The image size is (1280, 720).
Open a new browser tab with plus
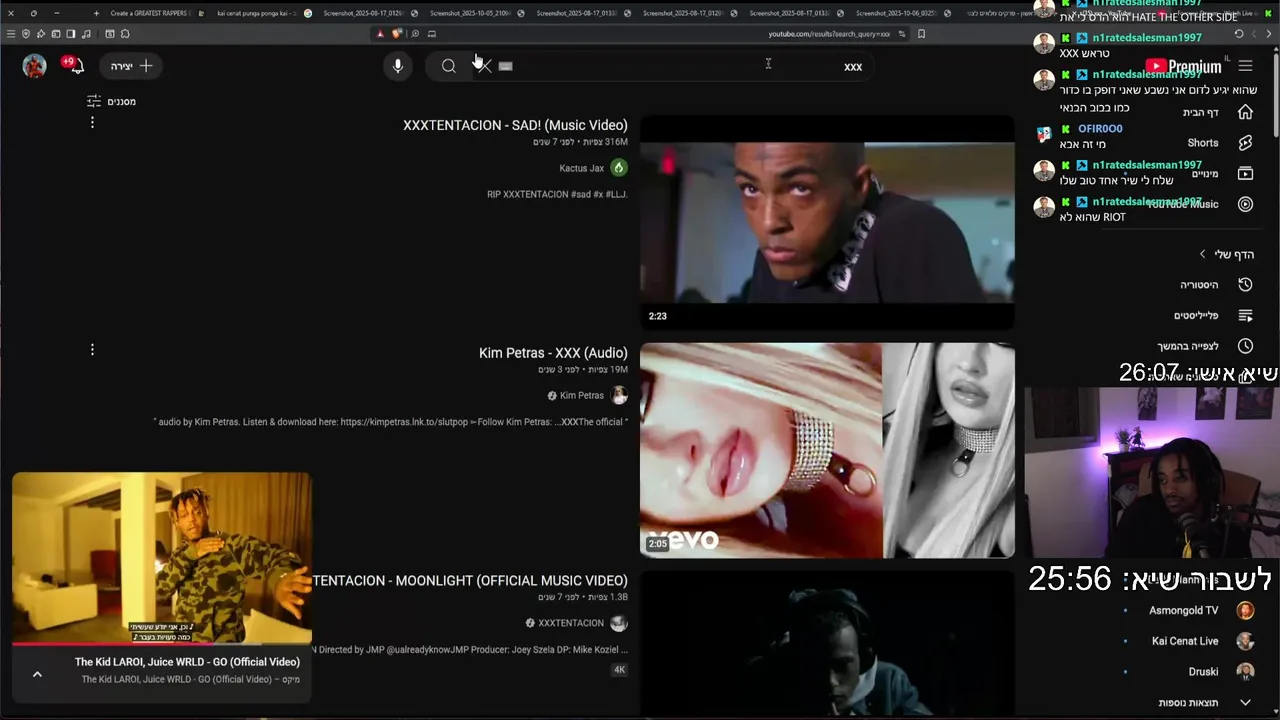pos(96,13)
